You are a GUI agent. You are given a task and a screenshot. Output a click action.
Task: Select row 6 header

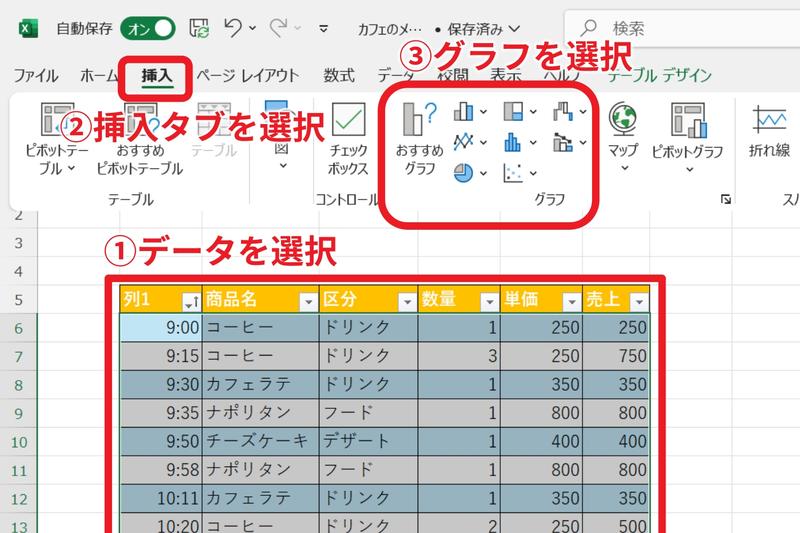tap(19, 328)
